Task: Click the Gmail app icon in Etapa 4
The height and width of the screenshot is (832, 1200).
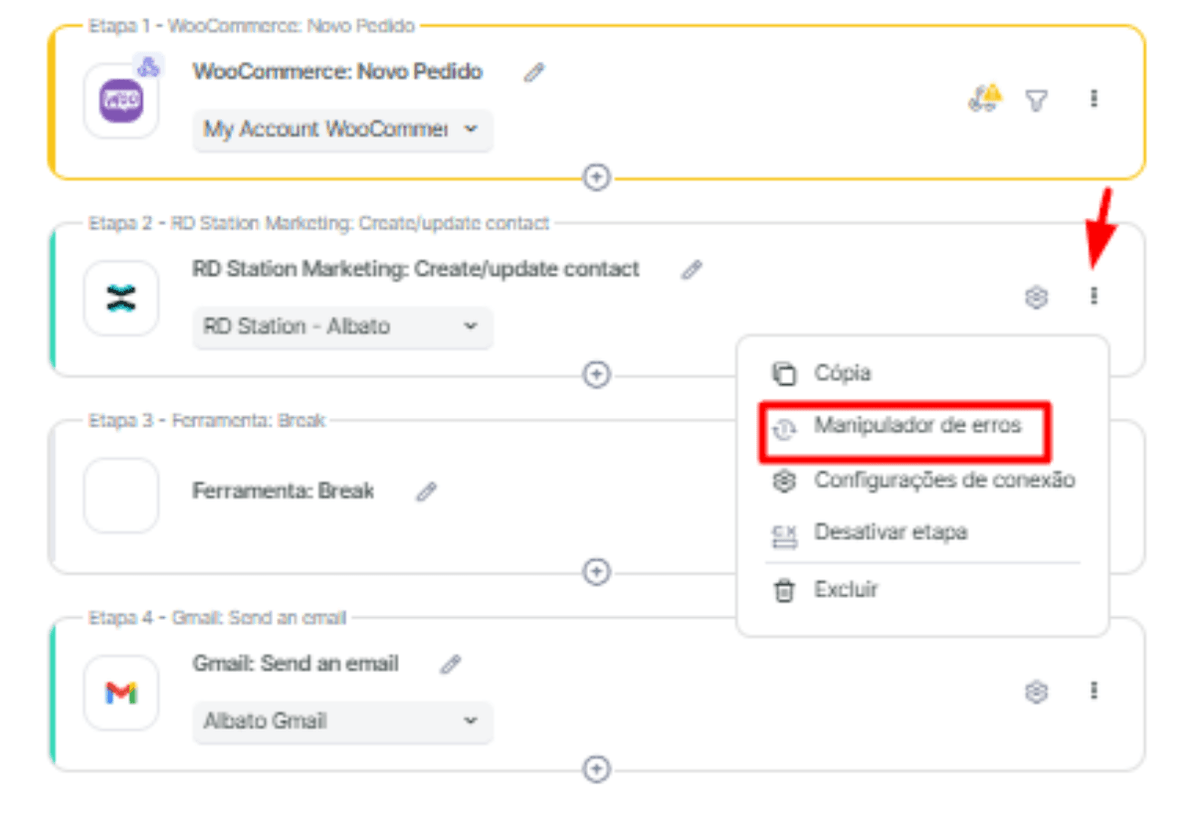Action: click(121, 693)
